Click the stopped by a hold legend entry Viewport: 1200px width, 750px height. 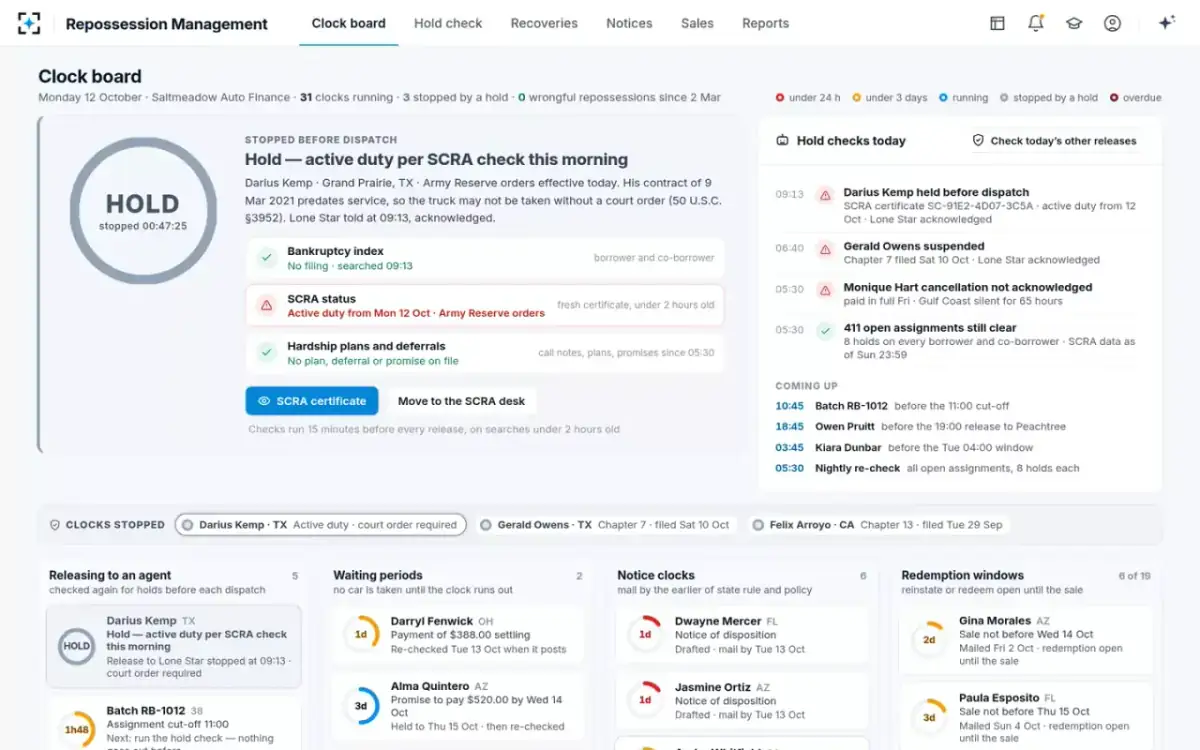[1048, 98]
